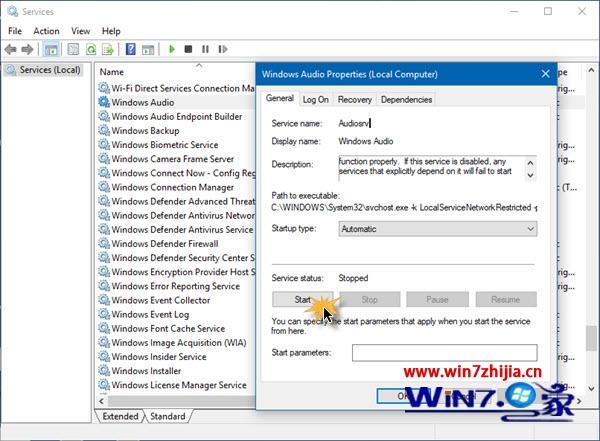
Task: Select Windows License Manager Service row
Action: 176,385
